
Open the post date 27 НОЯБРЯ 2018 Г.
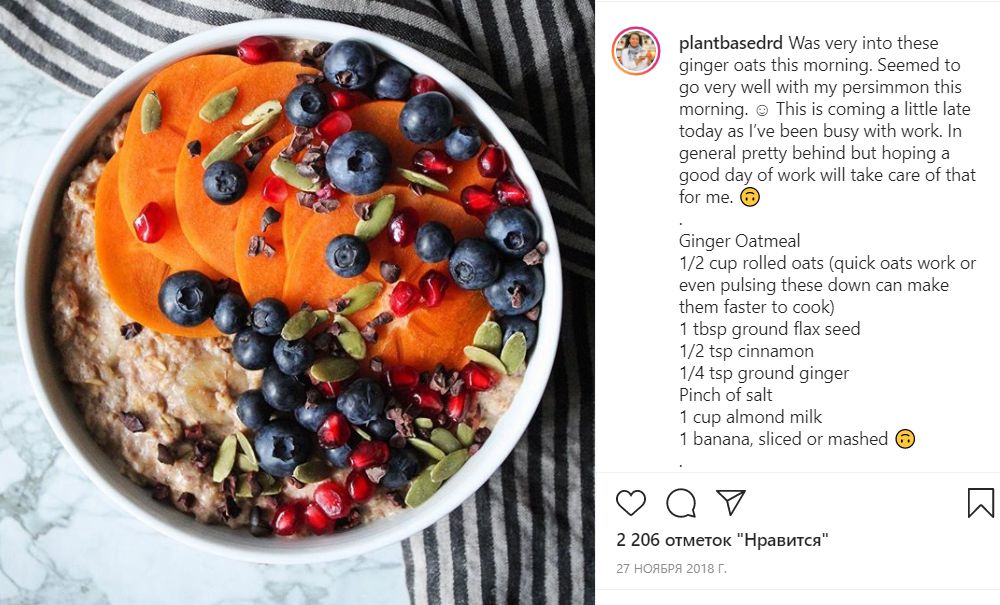click(x=671, y=568)
